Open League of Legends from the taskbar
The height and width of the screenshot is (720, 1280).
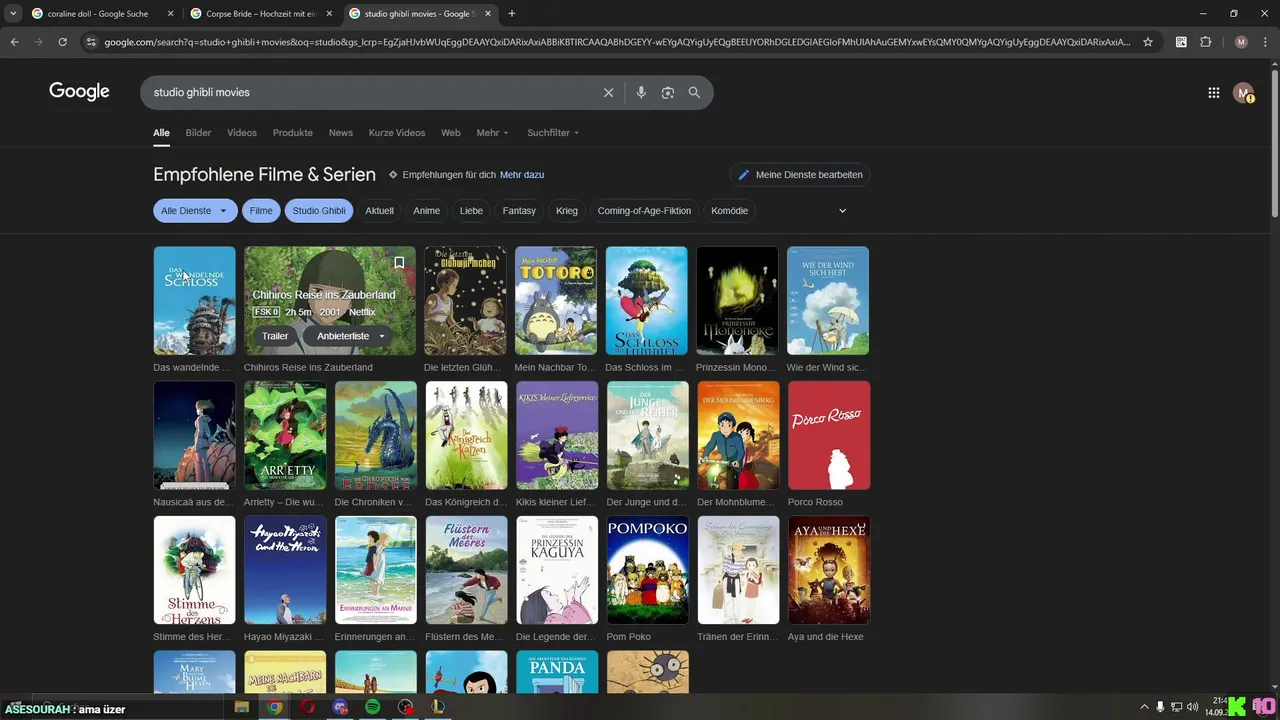[438, 707]
